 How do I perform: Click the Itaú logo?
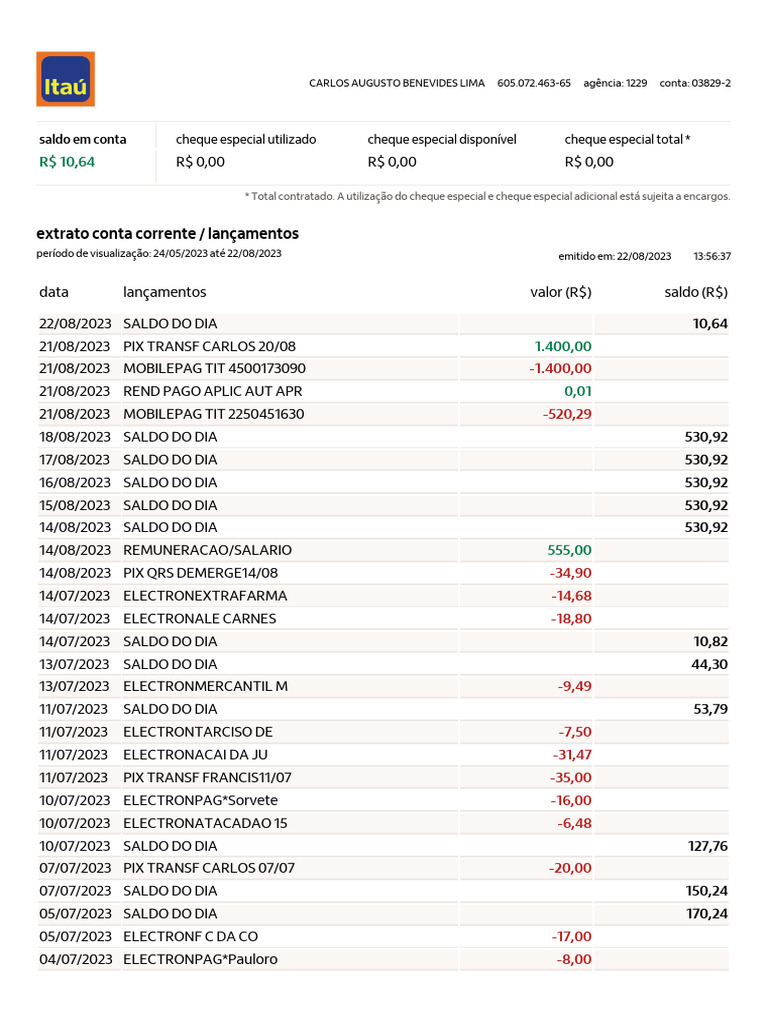click(x=65, y=79)
